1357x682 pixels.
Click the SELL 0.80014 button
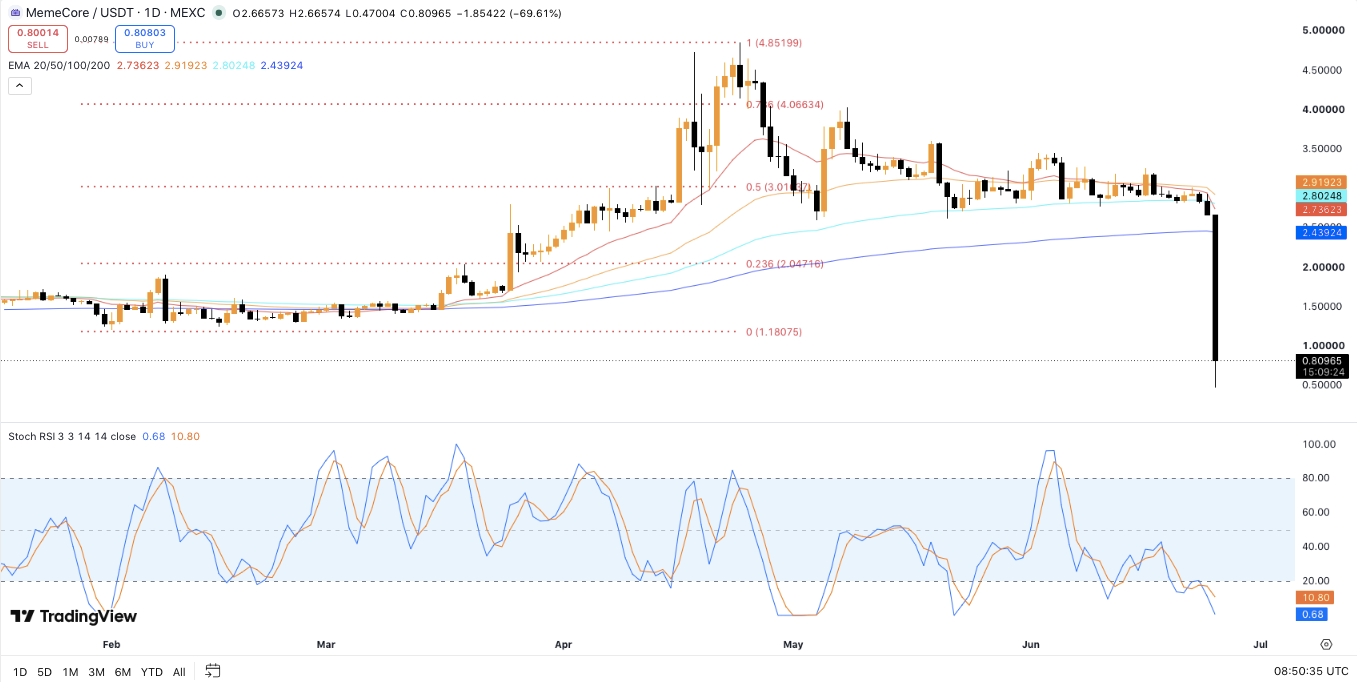pos(38,39)
